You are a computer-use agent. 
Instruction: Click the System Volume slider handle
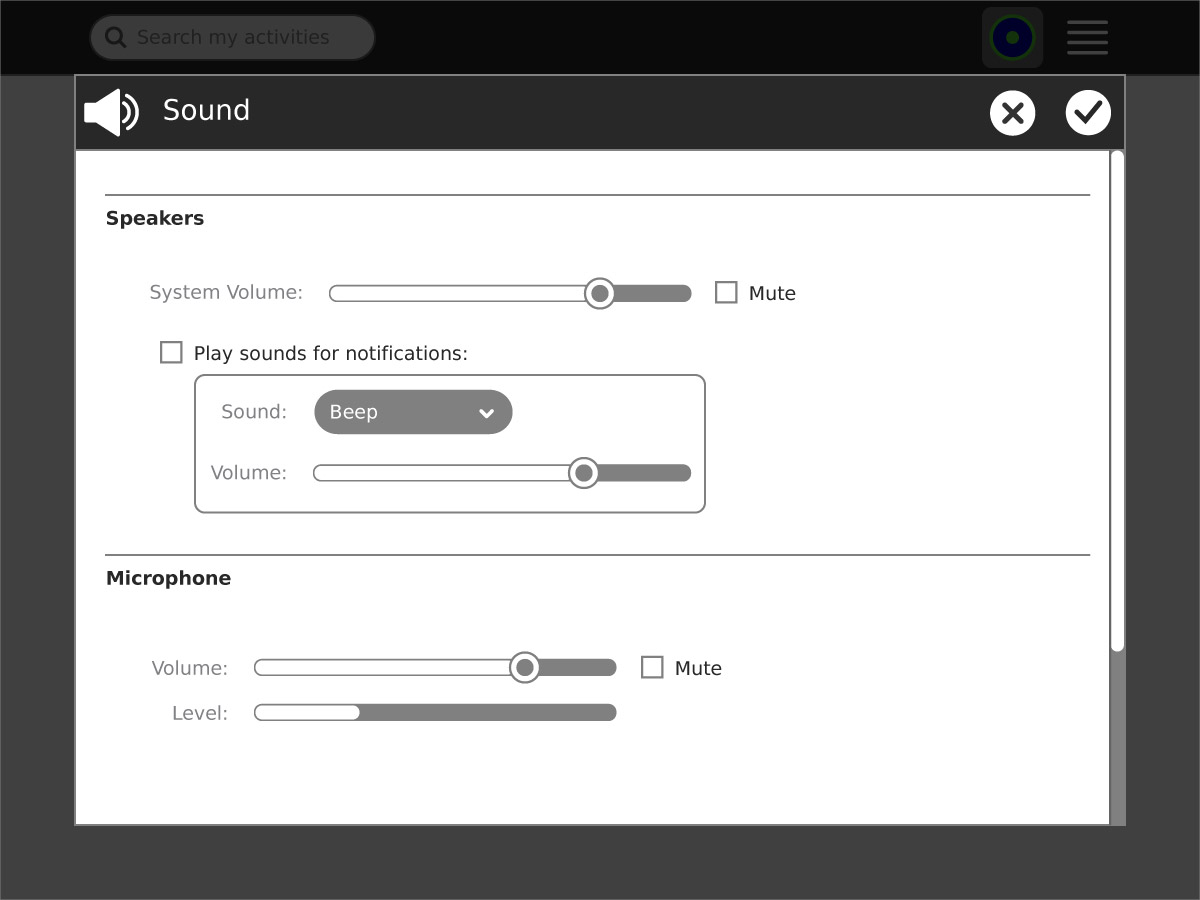[x=599, y=293]
